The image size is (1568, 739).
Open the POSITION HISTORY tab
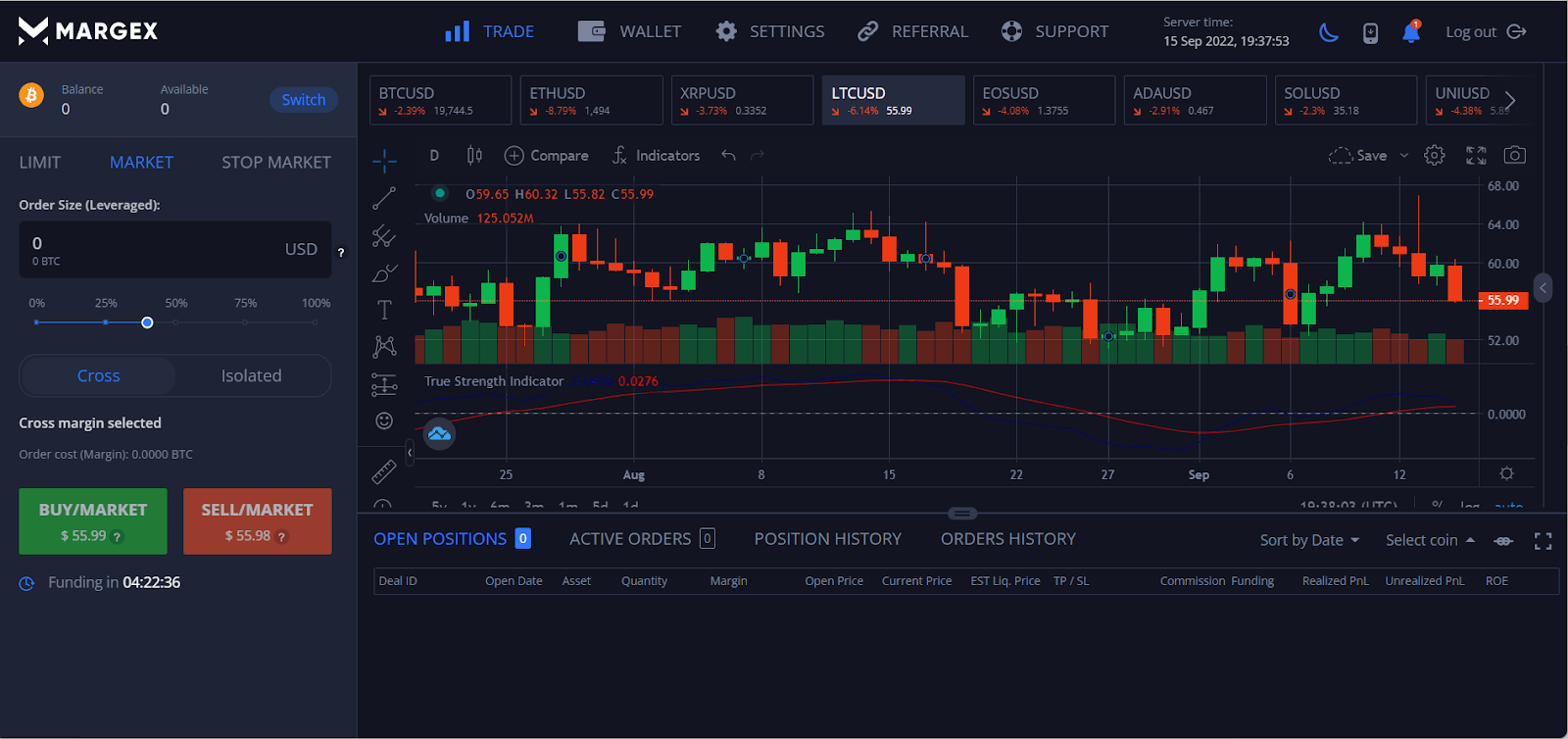point(827,539)
